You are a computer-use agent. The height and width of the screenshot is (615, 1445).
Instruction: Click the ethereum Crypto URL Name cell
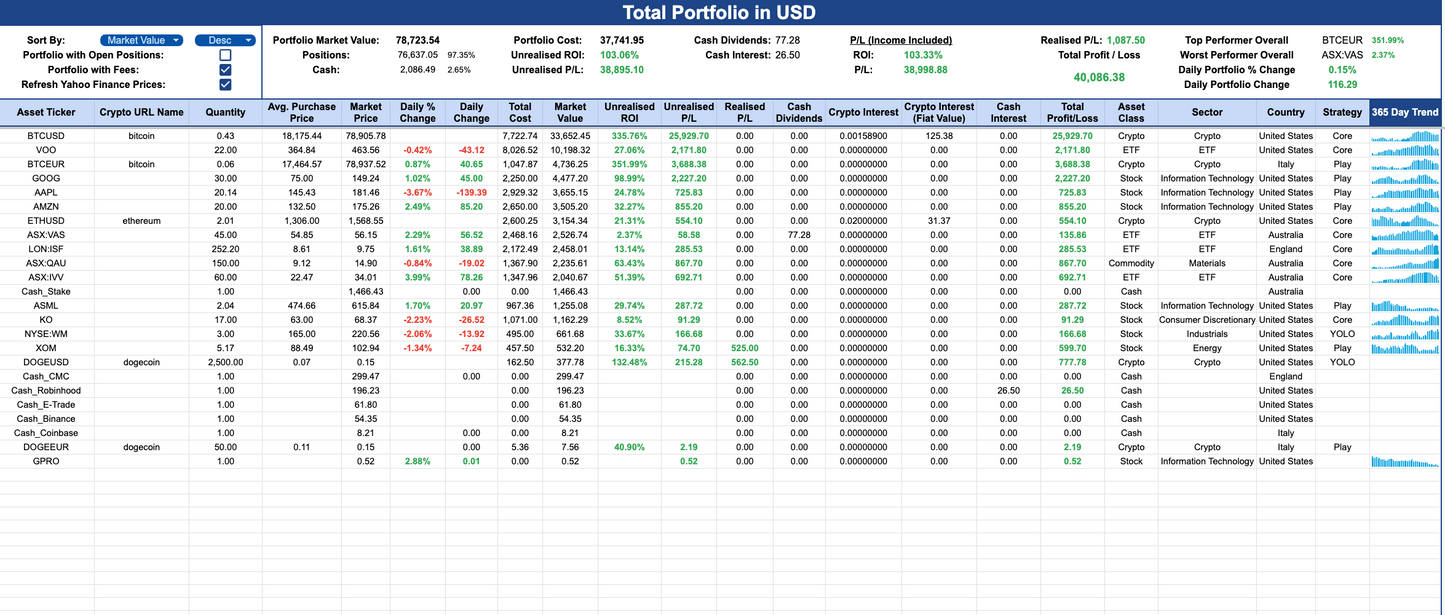142,221
